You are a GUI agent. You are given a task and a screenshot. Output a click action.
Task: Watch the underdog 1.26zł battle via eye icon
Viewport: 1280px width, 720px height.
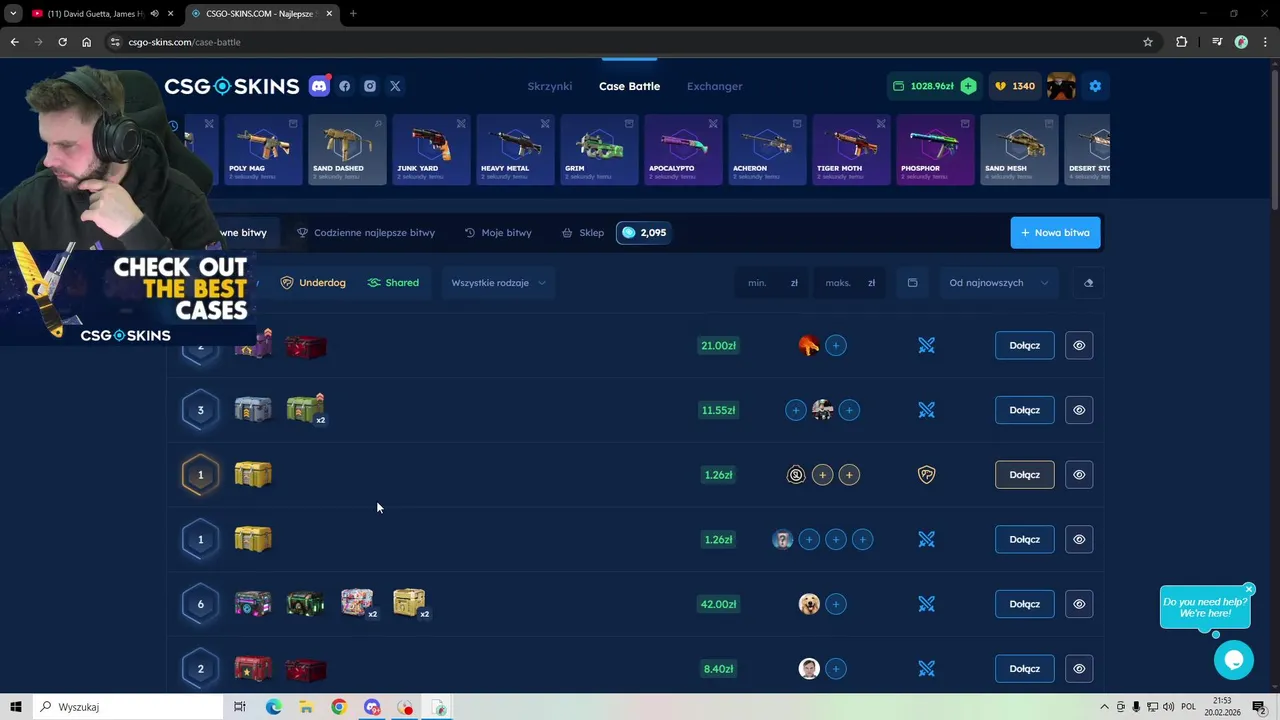[x=1079, y=475]
